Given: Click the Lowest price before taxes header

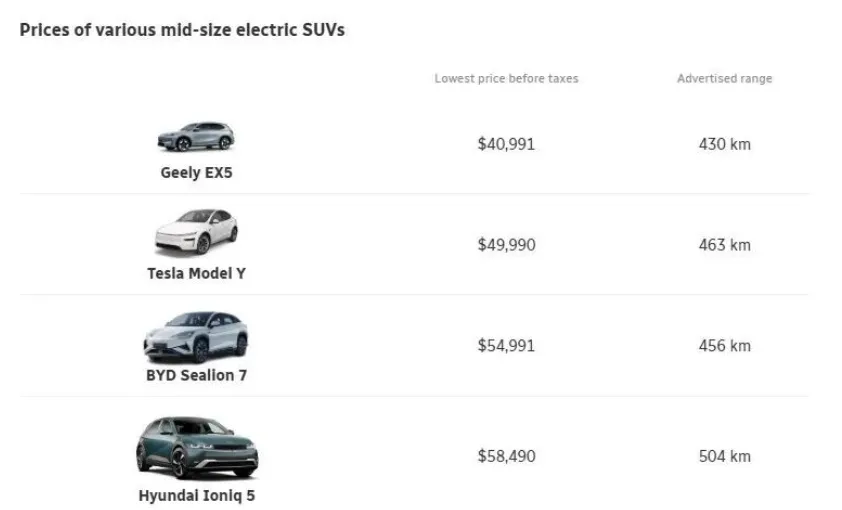Looking at the screenshot, I should coord(506,78).
